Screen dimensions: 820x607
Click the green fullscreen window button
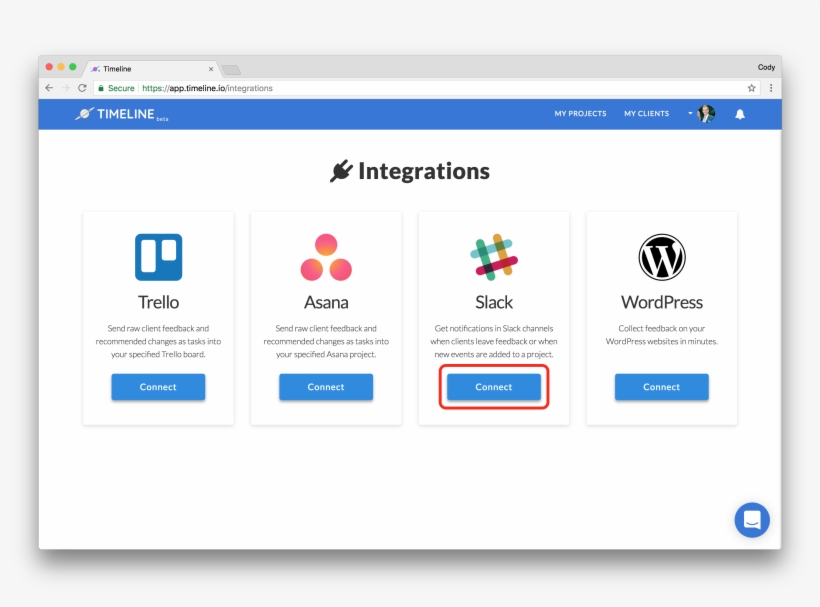pyautogui.click(x=73, y=67)
